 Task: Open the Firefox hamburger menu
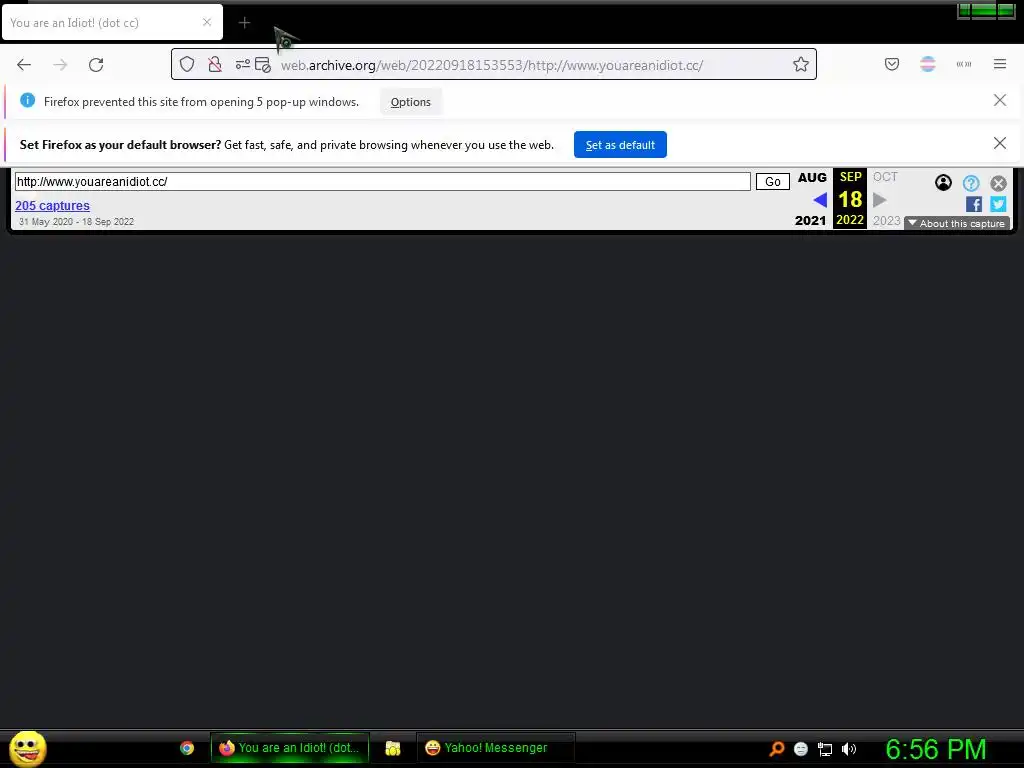(x=1000, y=64)
